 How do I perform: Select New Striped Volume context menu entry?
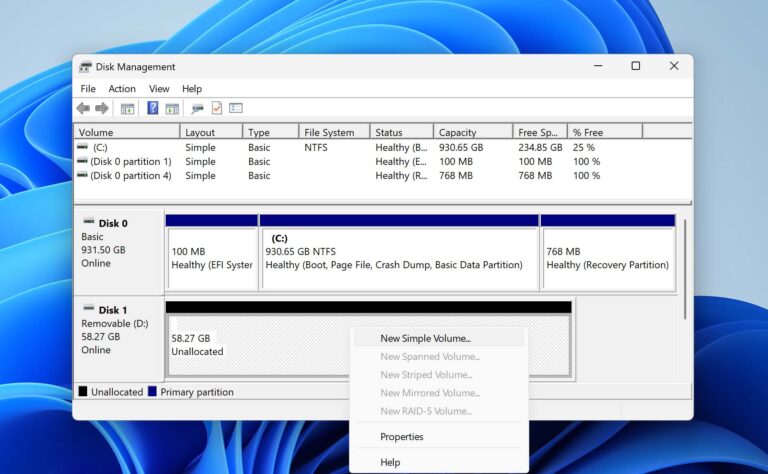click(x=439, y=375)
